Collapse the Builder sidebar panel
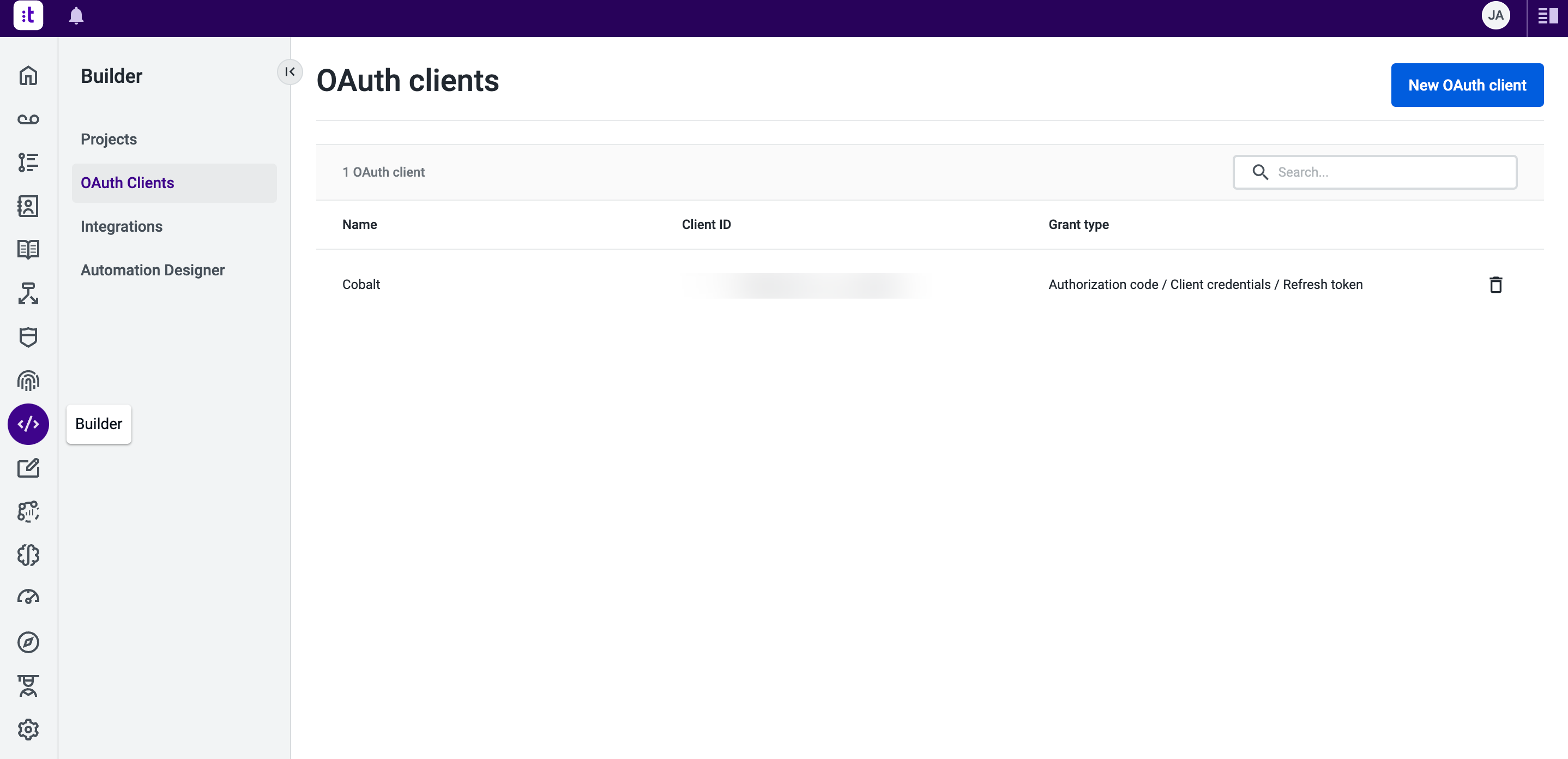1568x759 pixels. 291,72
